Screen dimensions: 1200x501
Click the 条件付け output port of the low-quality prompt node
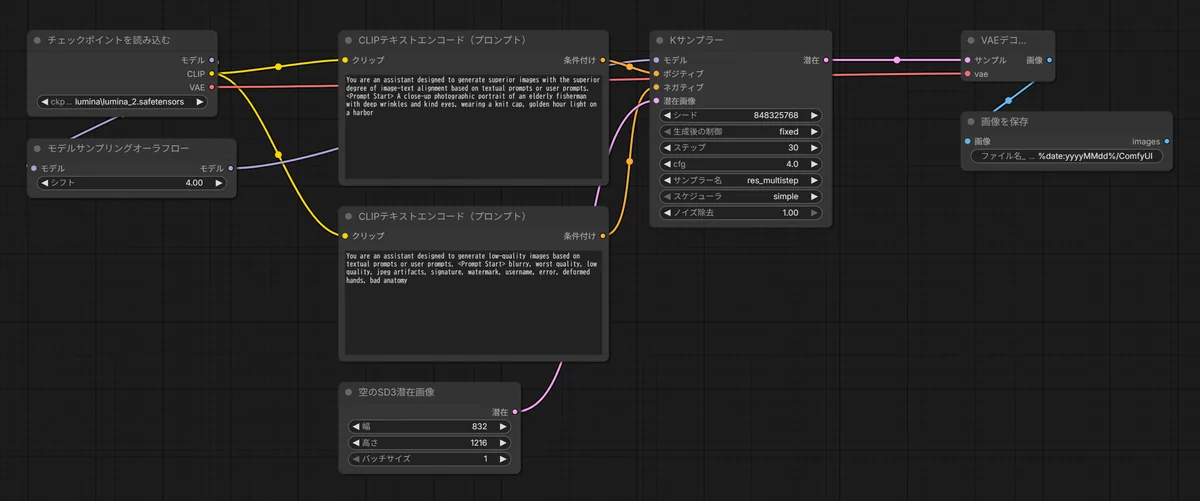click(603, 235)
